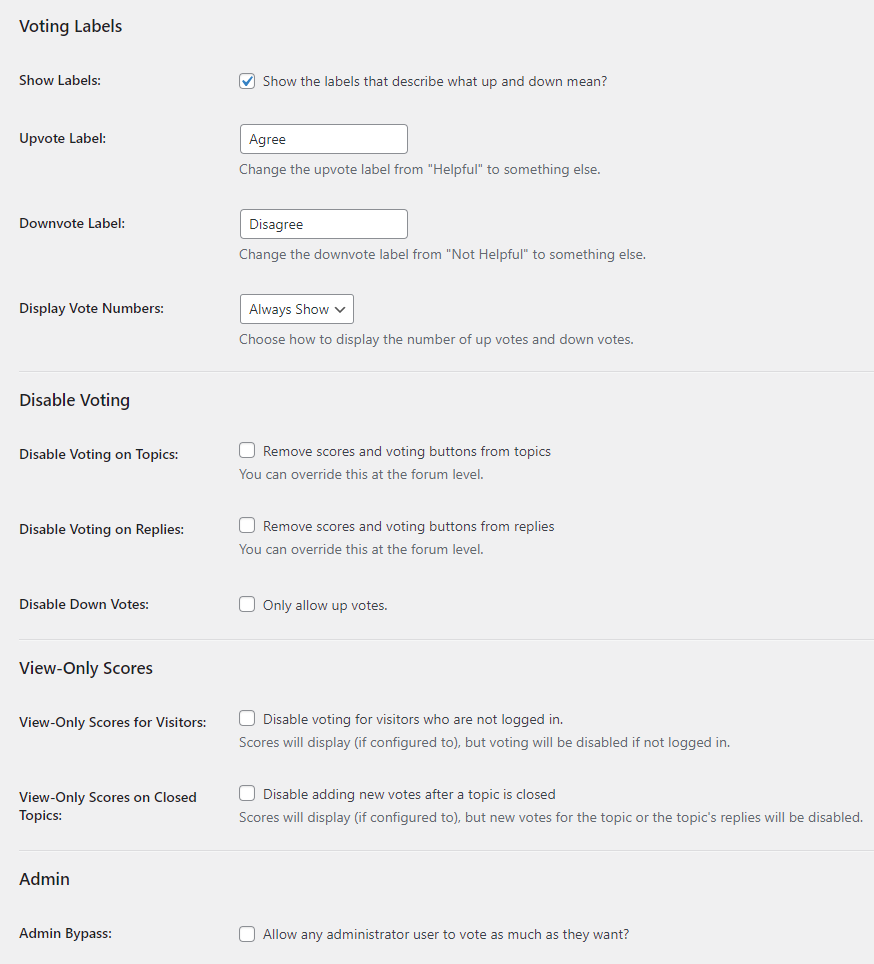Click the 'Show Labels:' setting label
The width and height of the screenshot is (874, 964).
click(59, 80)
